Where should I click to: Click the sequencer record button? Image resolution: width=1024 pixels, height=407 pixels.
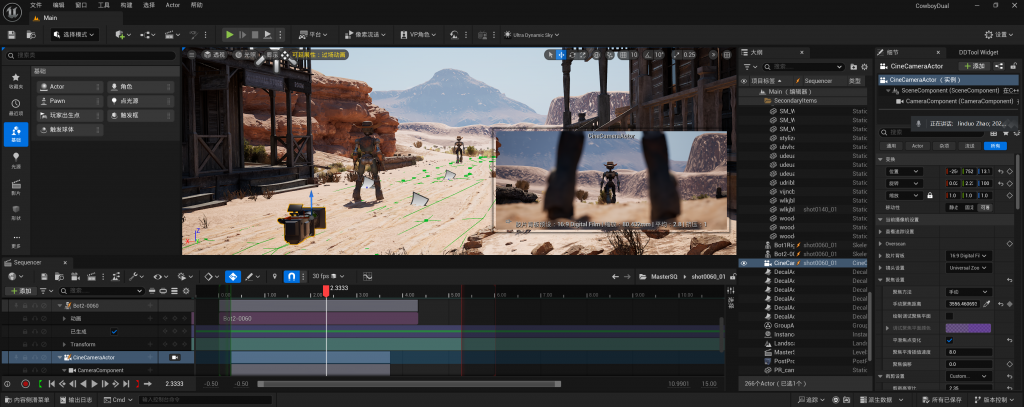tap(25, 383)
